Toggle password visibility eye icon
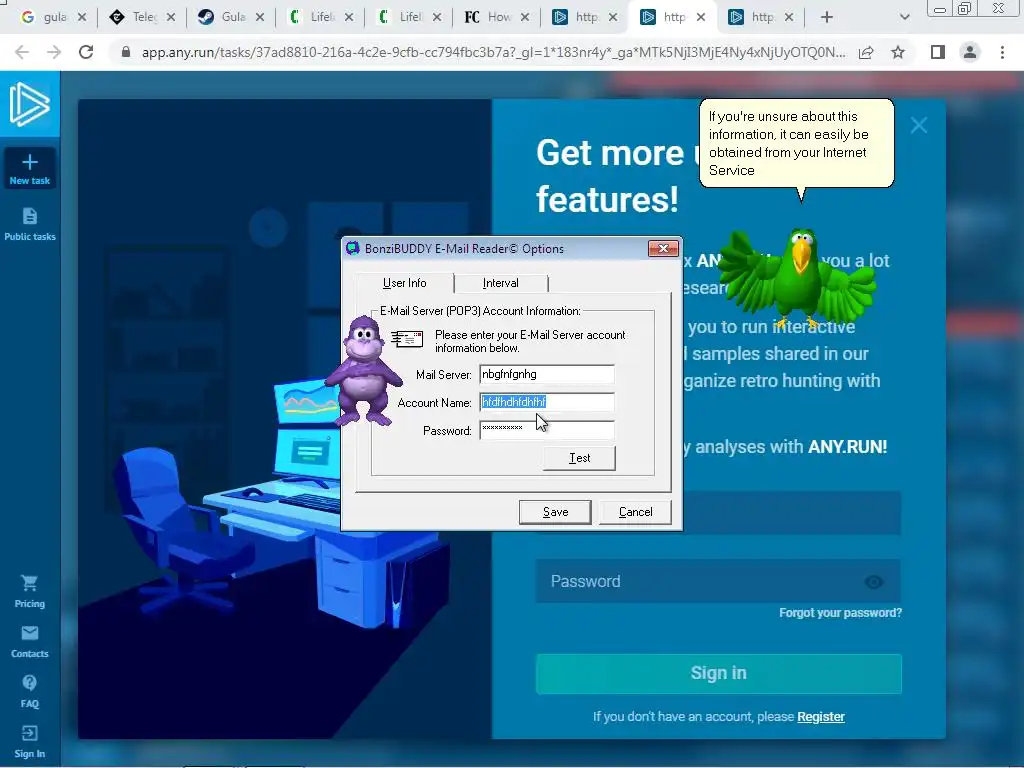 tap(874, 581)
